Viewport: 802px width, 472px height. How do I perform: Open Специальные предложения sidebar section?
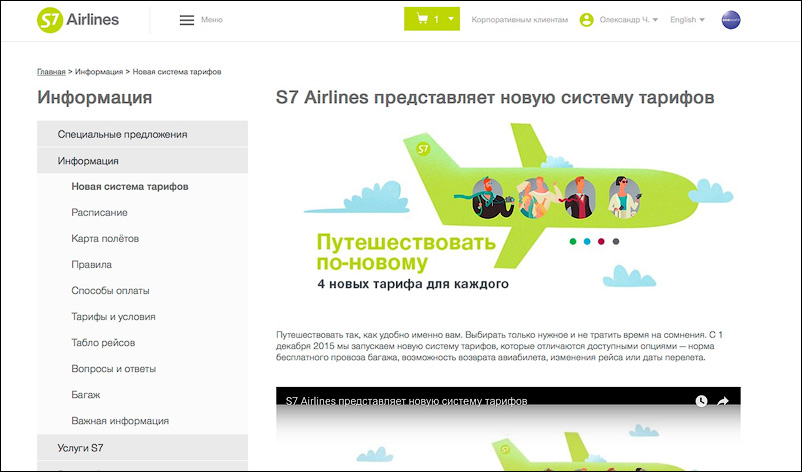point(142,134)
